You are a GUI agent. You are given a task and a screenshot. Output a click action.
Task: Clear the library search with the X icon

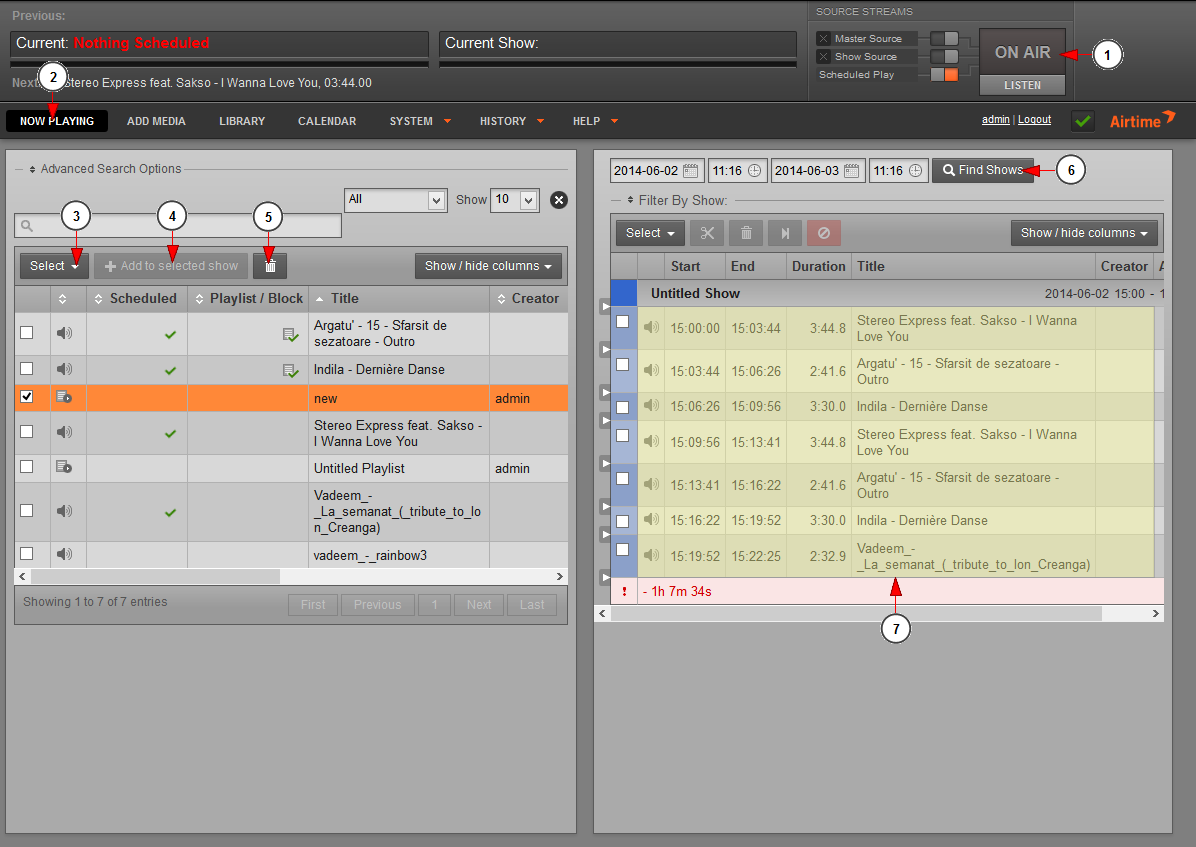click(559, 200)
